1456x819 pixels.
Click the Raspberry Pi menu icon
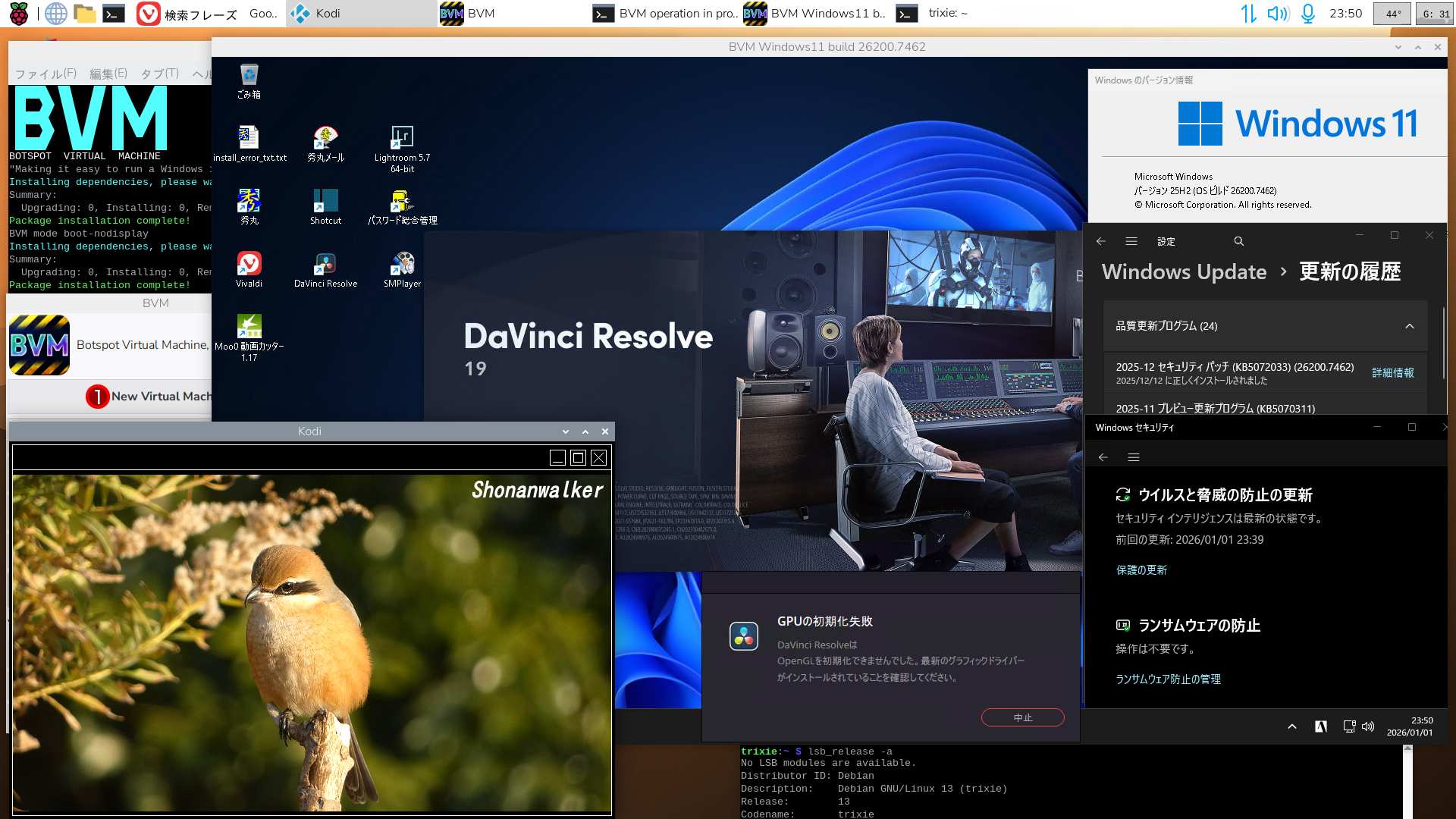[18, 13]
